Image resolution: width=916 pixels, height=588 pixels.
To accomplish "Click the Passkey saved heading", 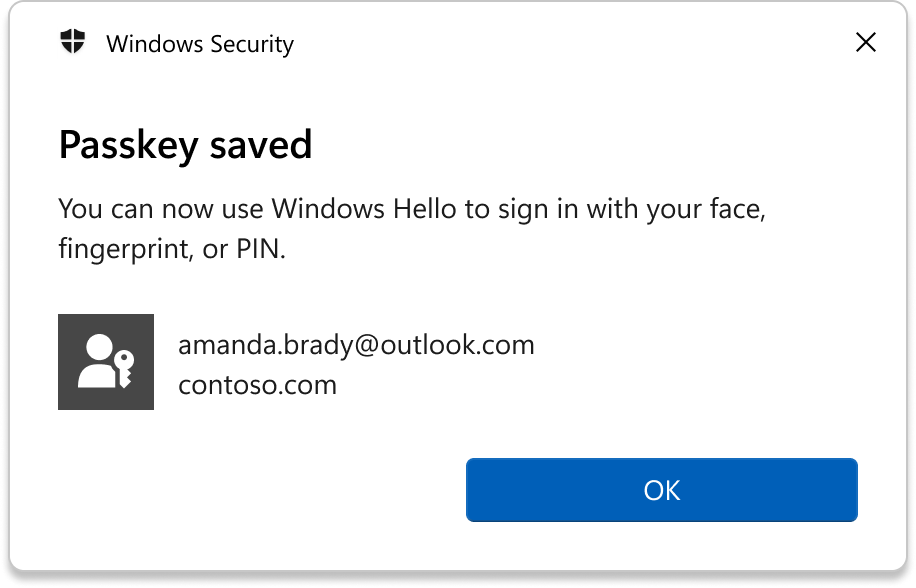I will pos(185,145).
